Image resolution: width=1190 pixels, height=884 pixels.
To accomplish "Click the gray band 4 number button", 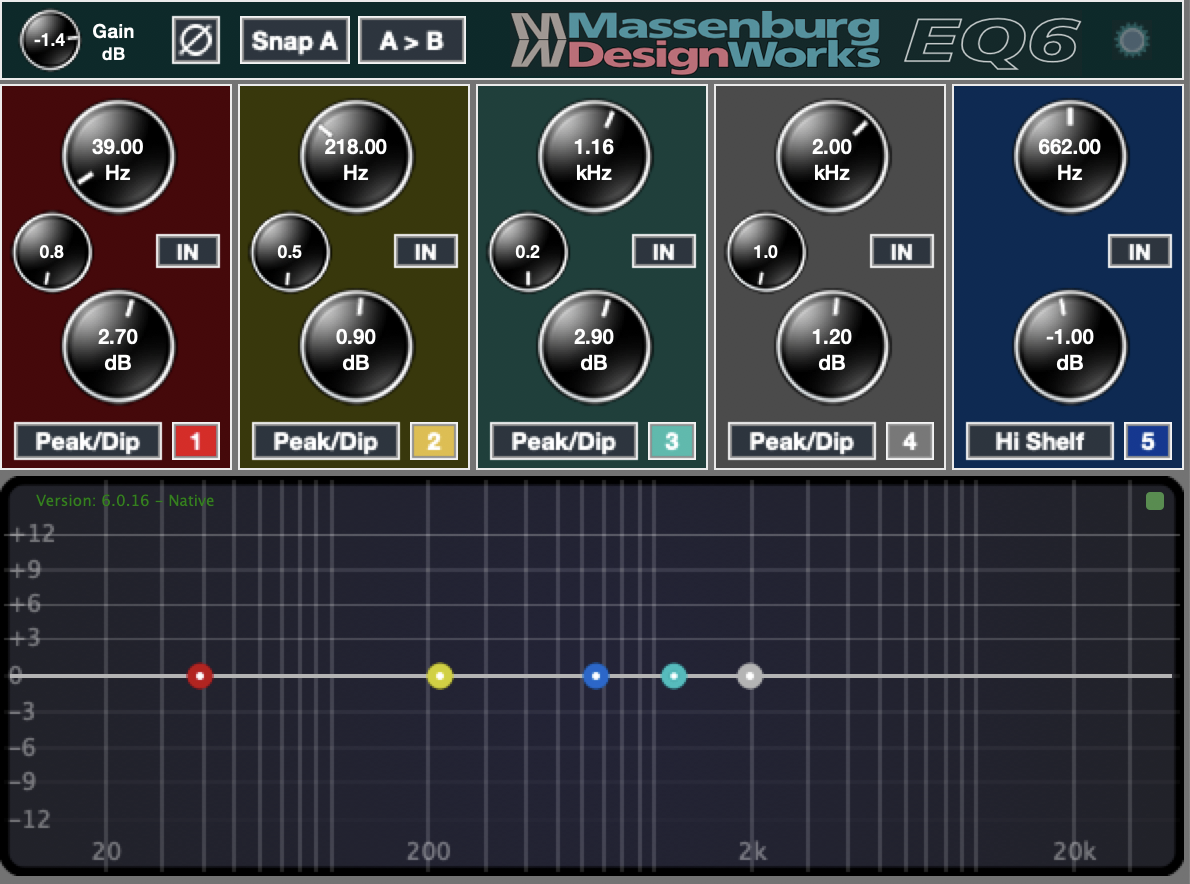I will coord(910,441).
